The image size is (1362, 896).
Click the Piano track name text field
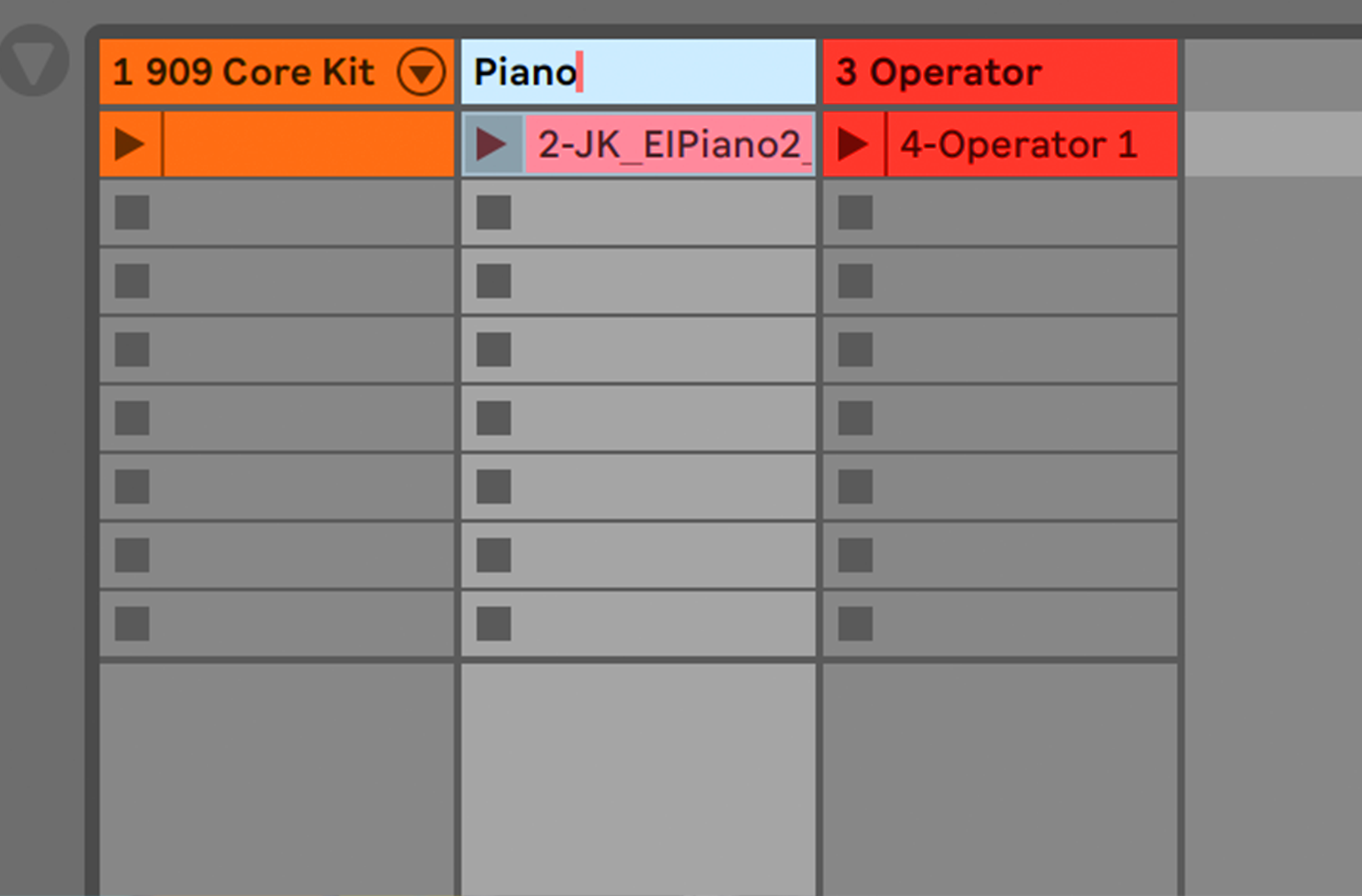click(638, 72)
